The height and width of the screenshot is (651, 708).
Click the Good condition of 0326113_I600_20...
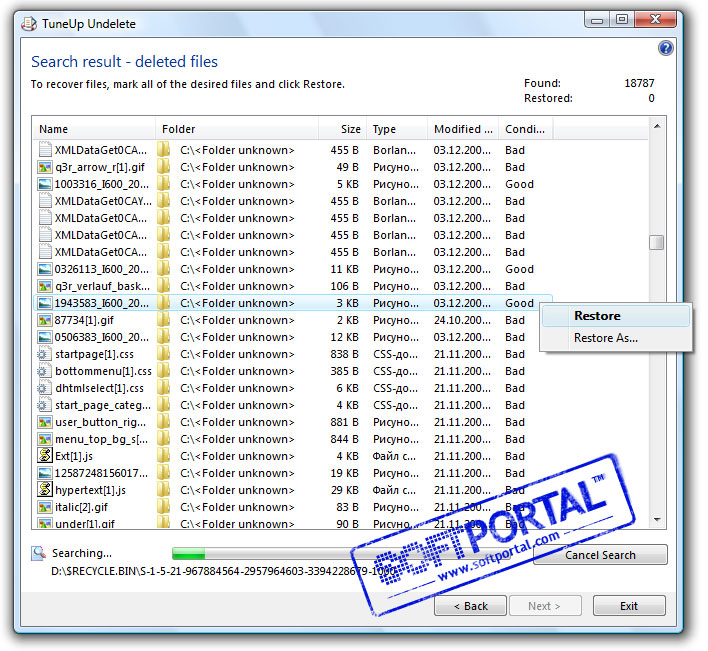[x=519, y=270]
